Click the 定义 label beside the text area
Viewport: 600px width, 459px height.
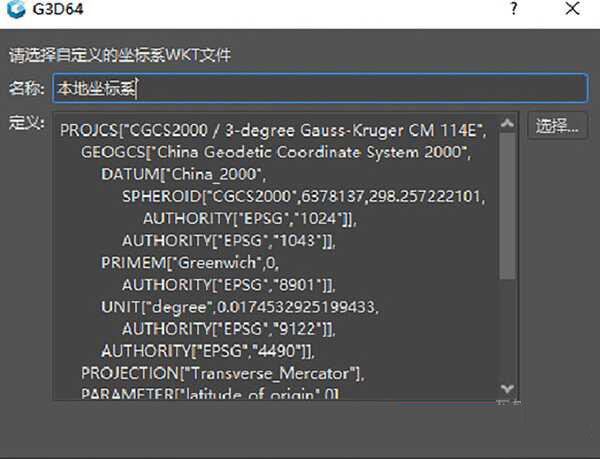24,122
